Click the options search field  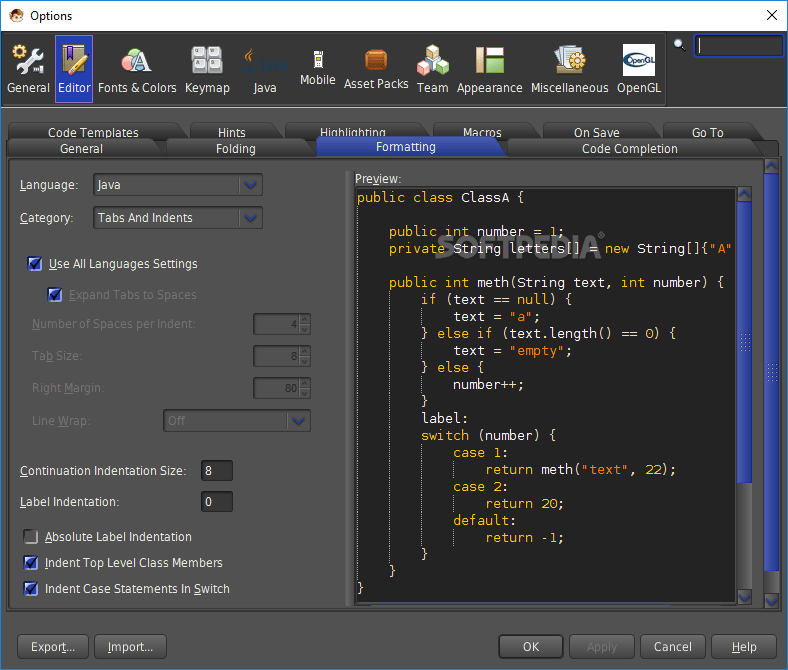pyautogui.click(x=738, y=46)
